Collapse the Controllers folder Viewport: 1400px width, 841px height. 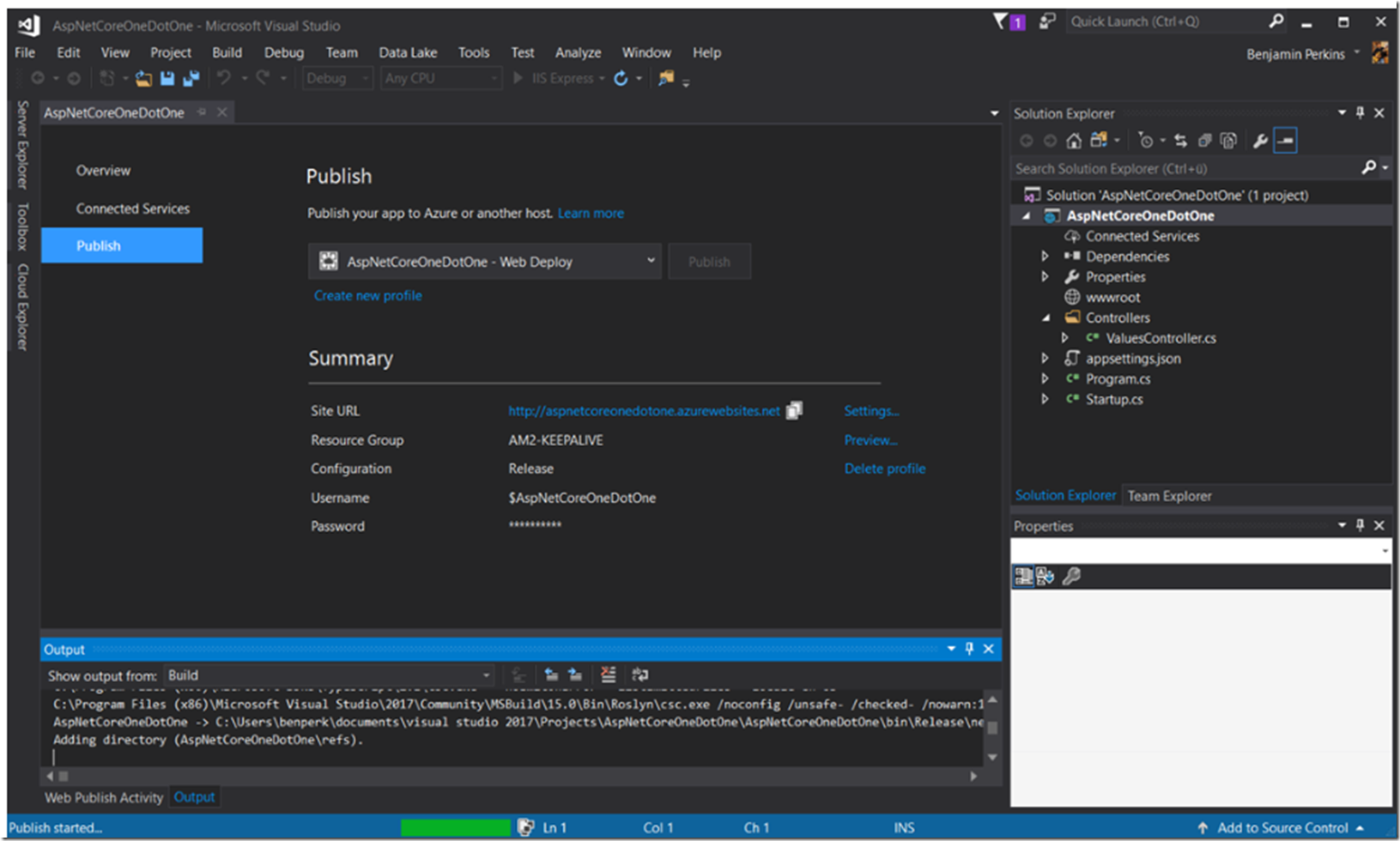tap(1045, 318)
